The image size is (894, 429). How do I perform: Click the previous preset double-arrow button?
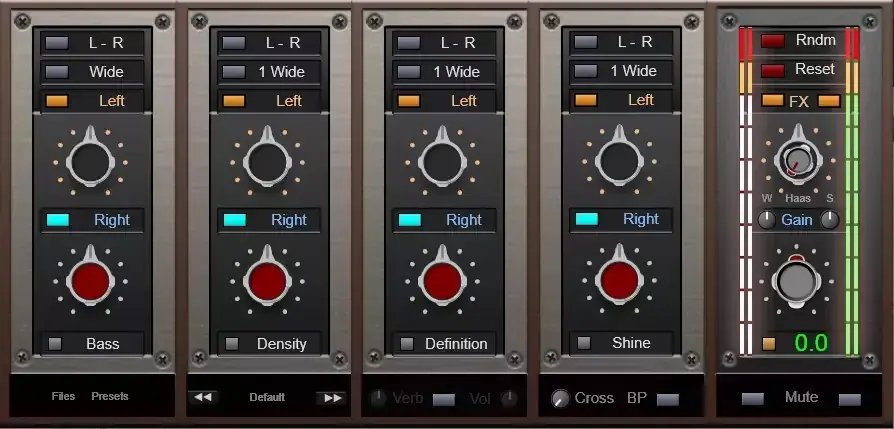tap(203, 397)
